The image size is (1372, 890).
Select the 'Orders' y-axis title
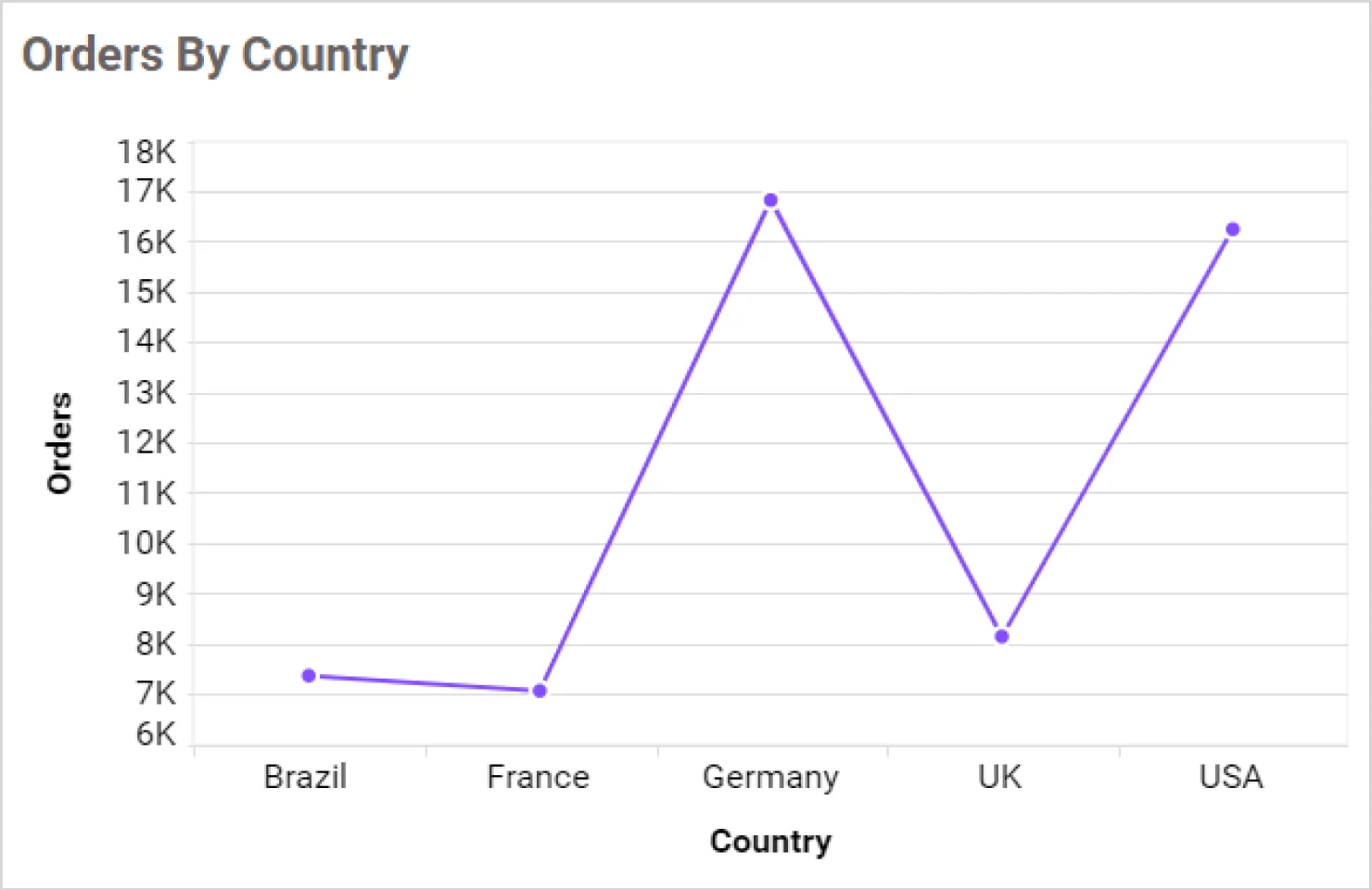coord(59,443)
